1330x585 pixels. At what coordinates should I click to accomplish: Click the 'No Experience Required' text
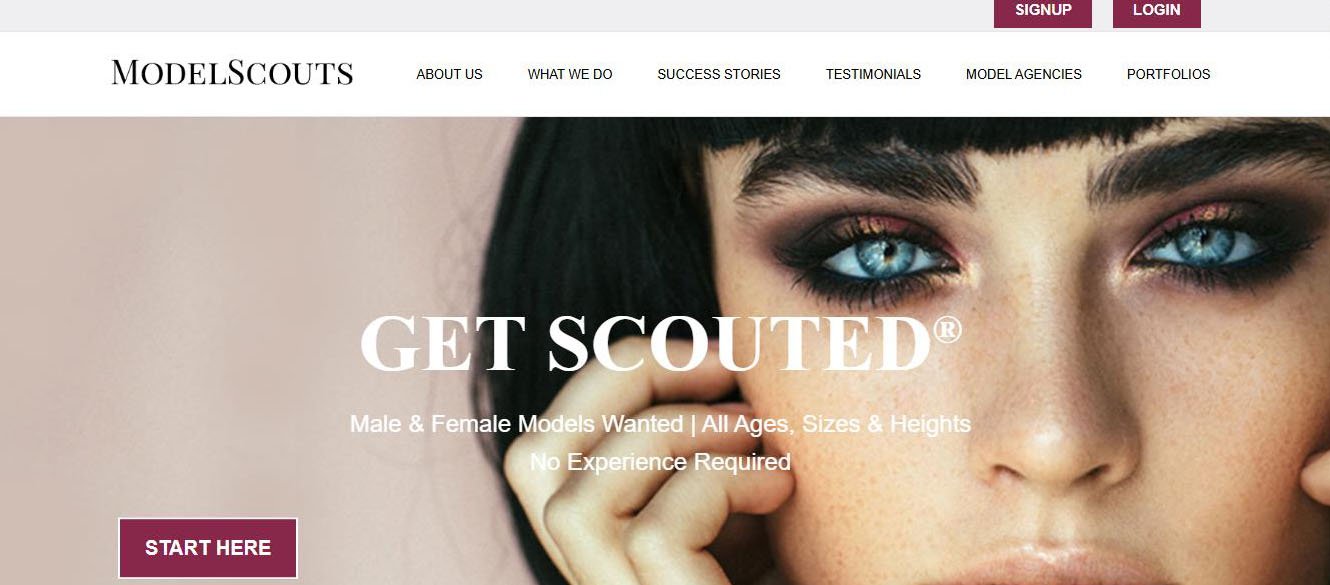[x=660, y=462]
